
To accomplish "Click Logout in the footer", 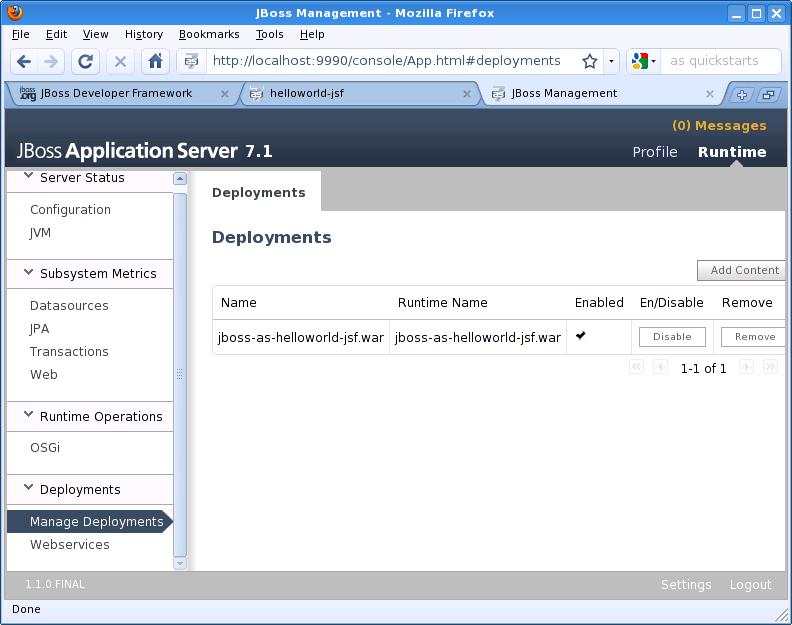I will (751, 585).
